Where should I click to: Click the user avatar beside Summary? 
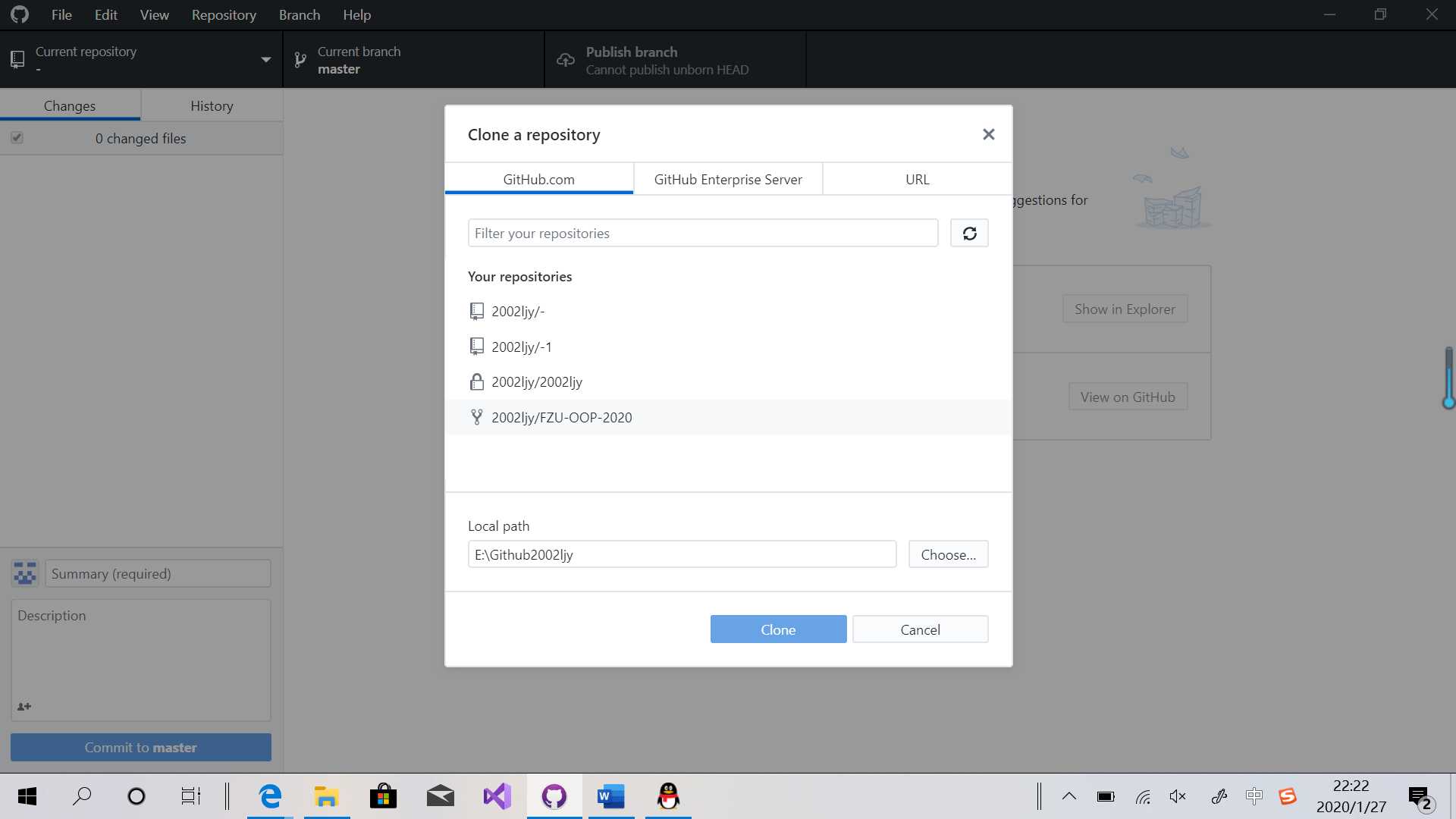[25, 573]
